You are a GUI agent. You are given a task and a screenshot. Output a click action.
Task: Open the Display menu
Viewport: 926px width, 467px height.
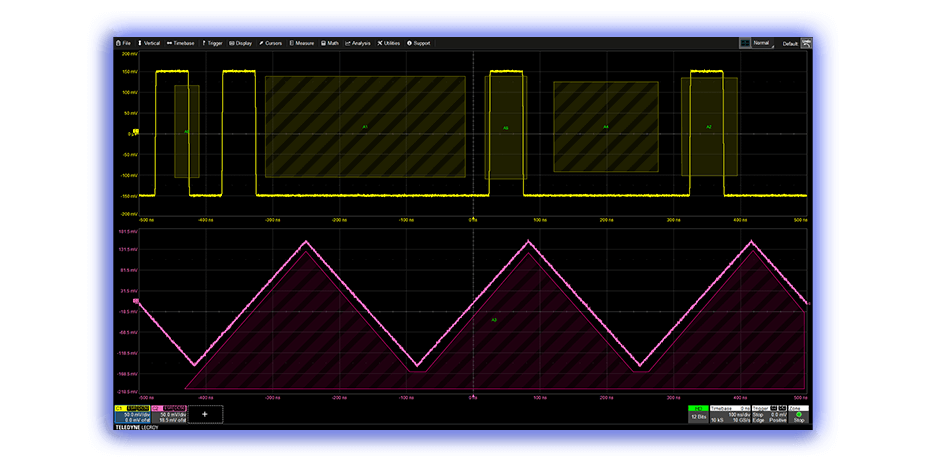(241, 43)
